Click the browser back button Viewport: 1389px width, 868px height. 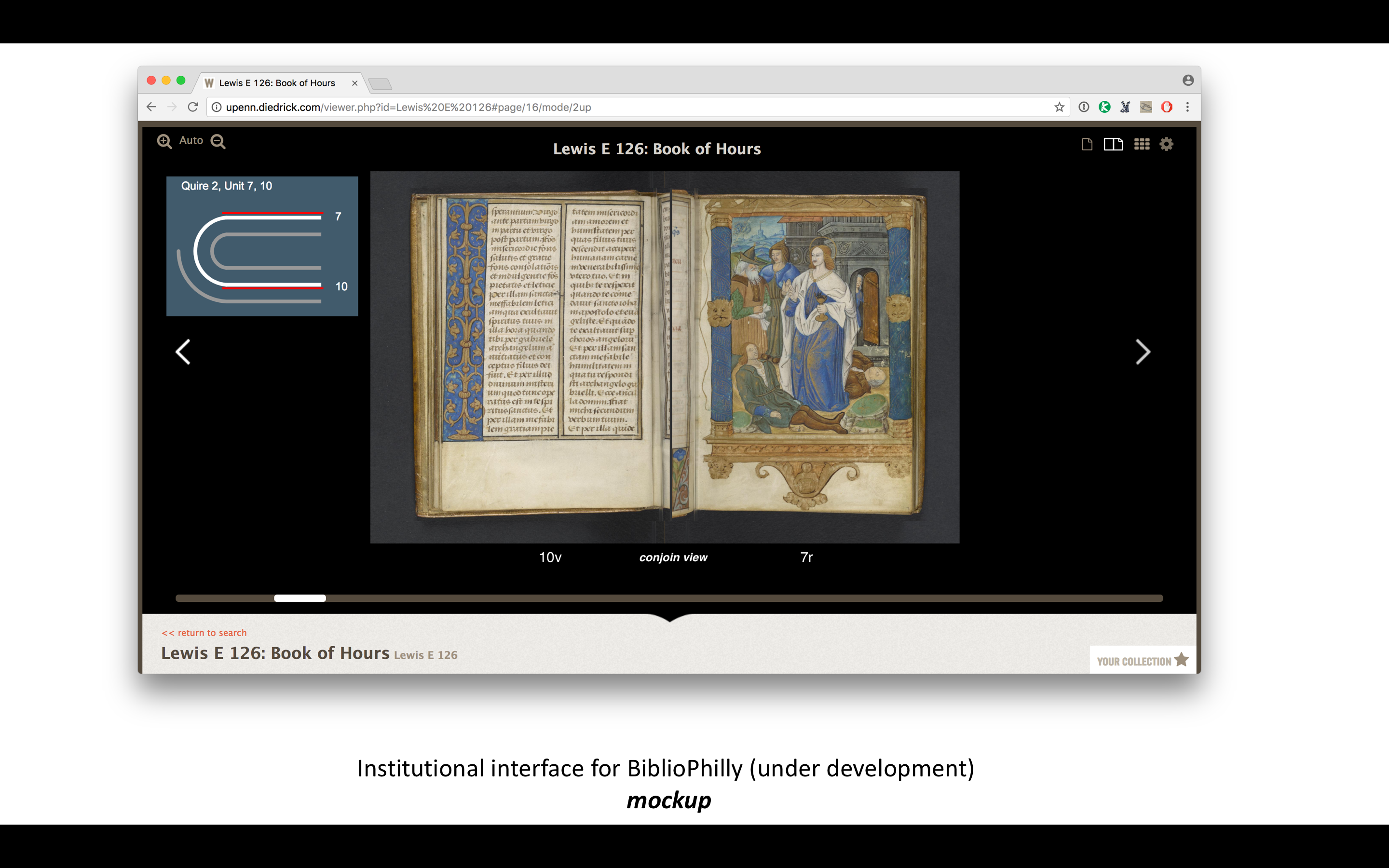pyautogui.click(x=151, y=107)
